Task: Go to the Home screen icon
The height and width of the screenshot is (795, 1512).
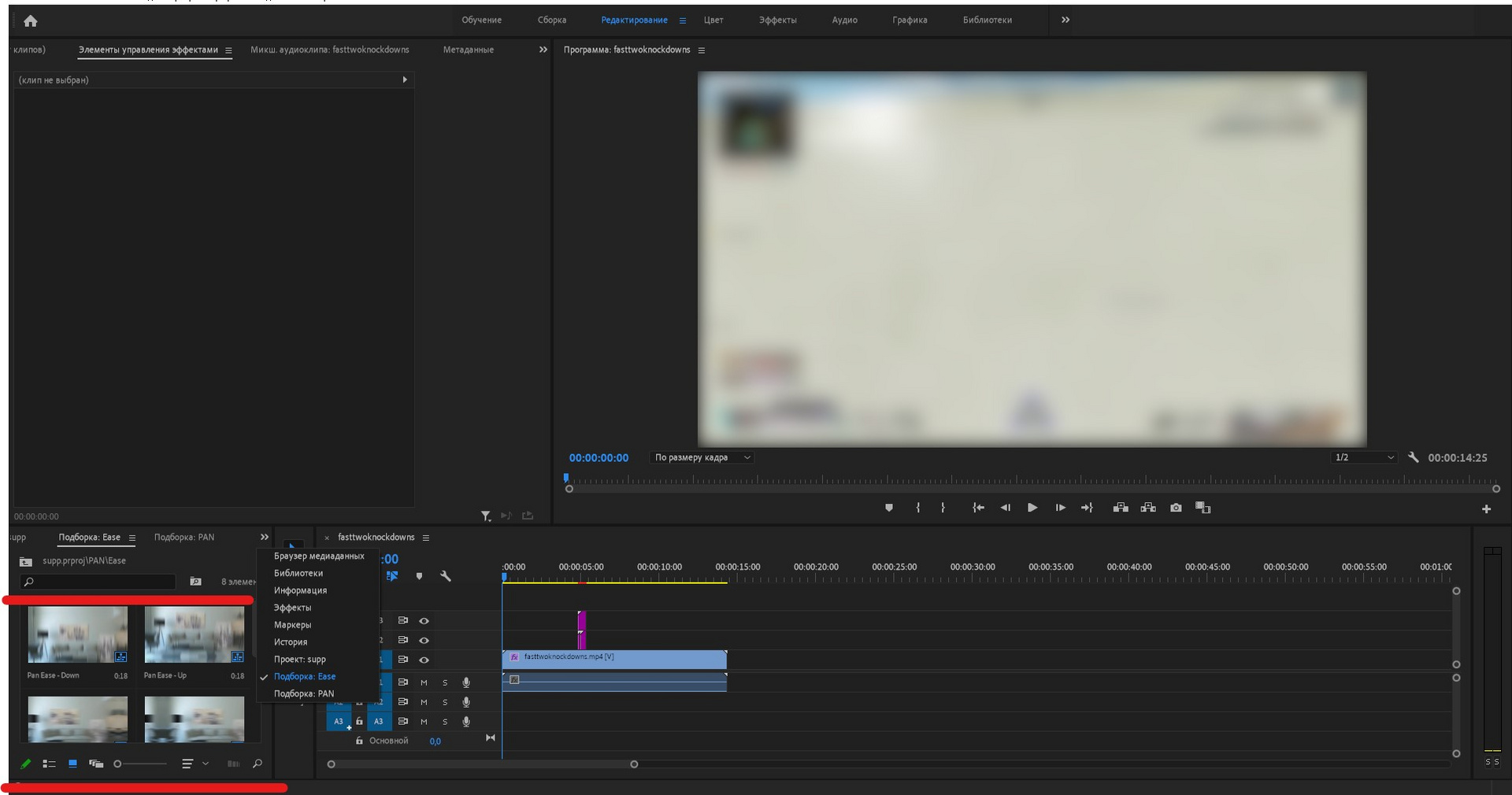Action: pyautogui.click(x=31, y=21)
